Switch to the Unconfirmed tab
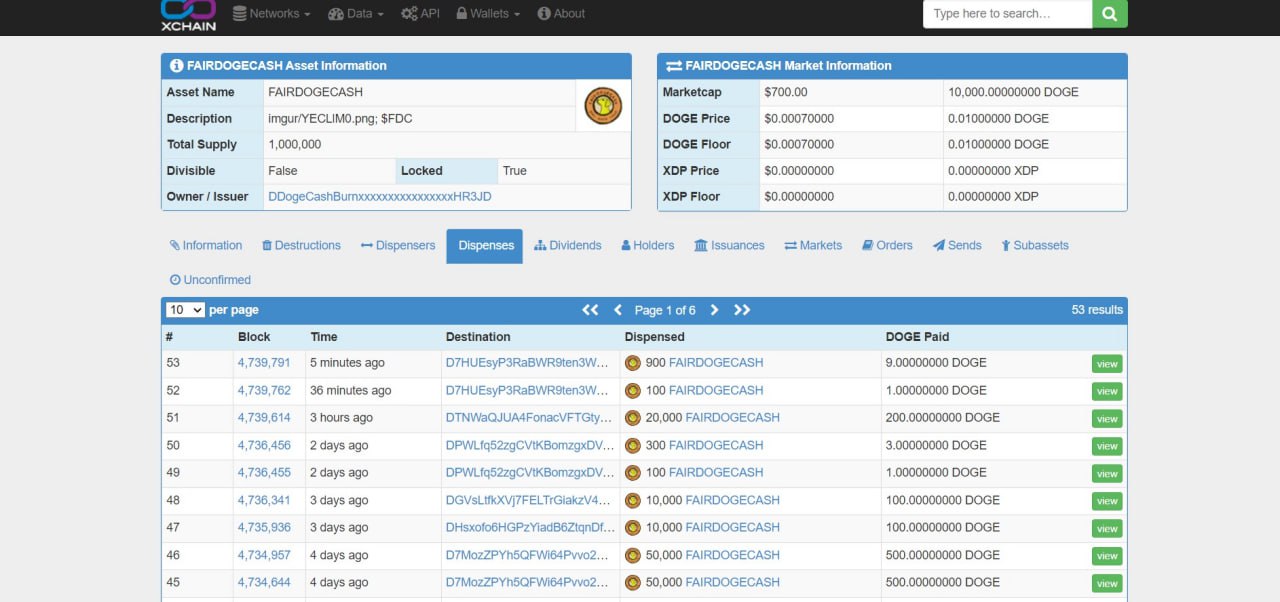The image size is (1280, 602). [x=211, y=280]
